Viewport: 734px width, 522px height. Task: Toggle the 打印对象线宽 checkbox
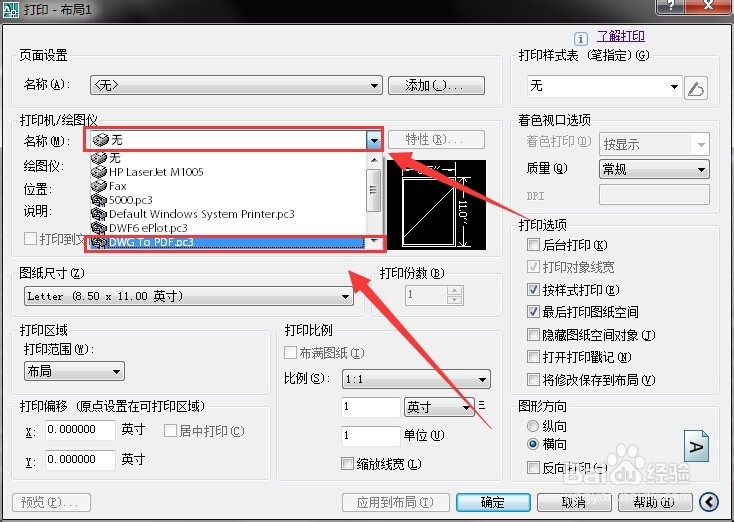pos(533,267)
